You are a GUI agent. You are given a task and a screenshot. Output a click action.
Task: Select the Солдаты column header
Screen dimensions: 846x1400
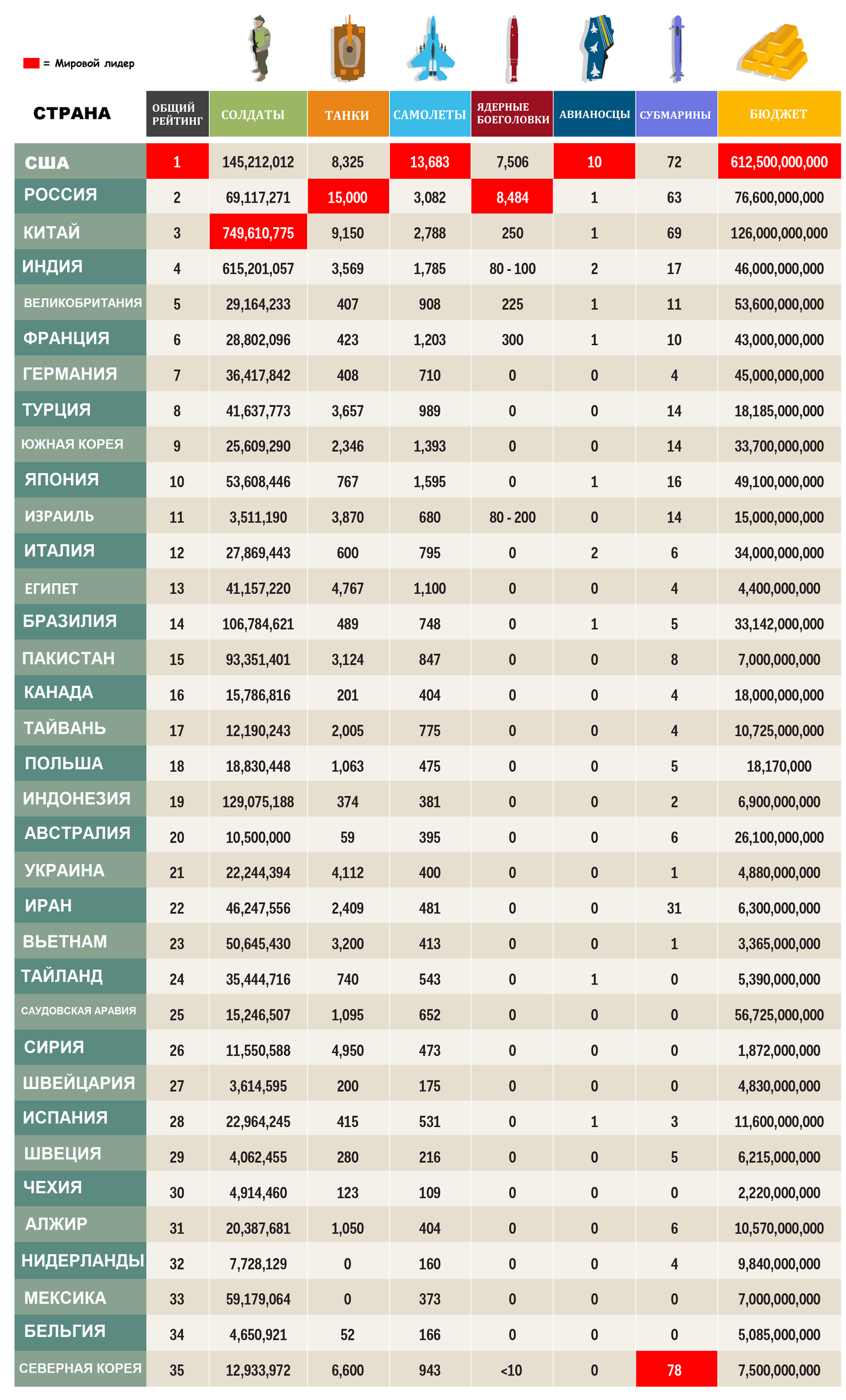(258, 113)
